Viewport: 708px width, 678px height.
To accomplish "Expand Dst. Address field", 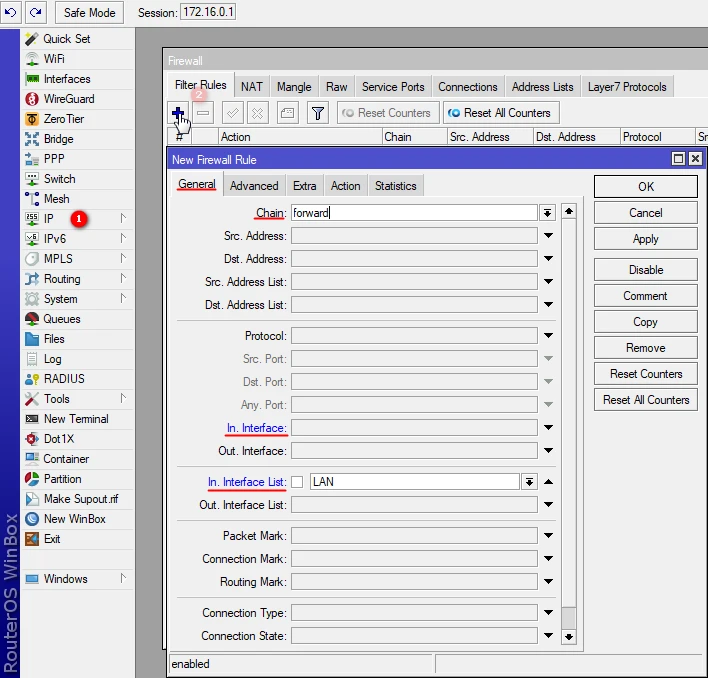I will point(548,259).
